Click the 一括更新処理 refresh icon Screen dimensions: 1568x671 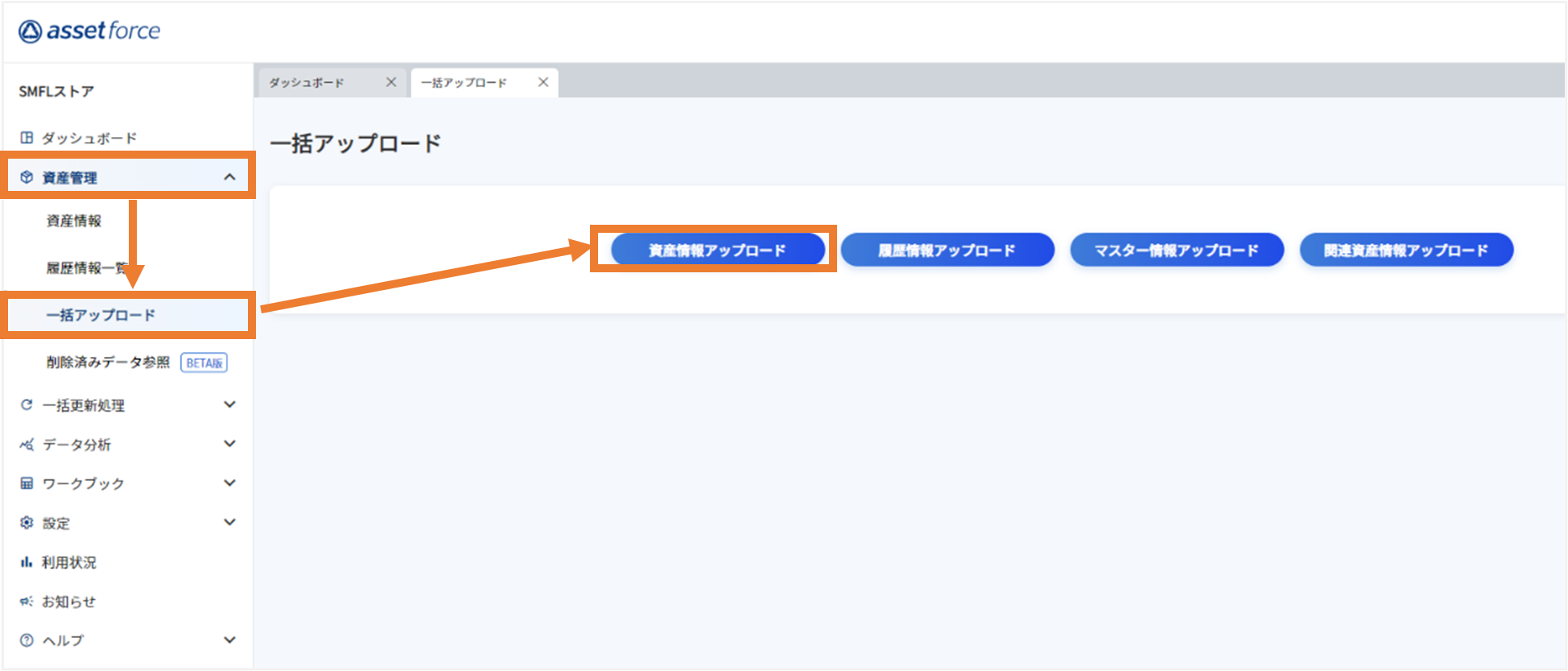[x=27, y=404]
